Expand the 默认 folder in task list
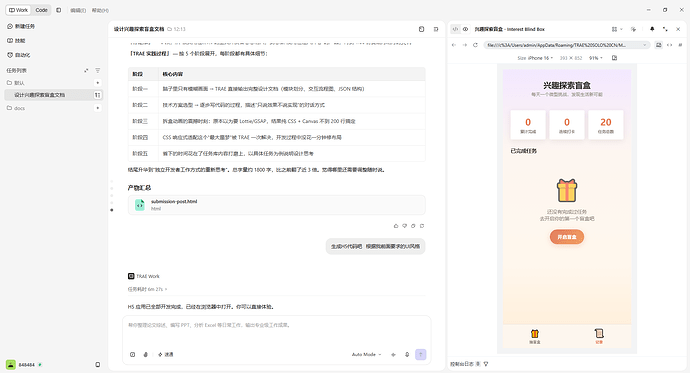 (16, 83)
